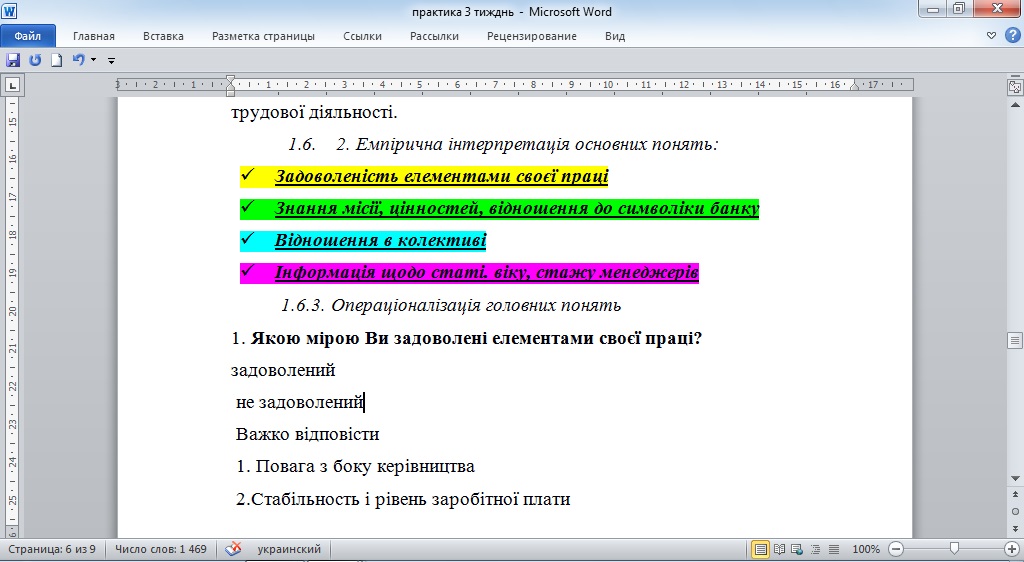Open the Разметка страницы tab
Screen dimensions: 1024x562
[x=263, y=36]
